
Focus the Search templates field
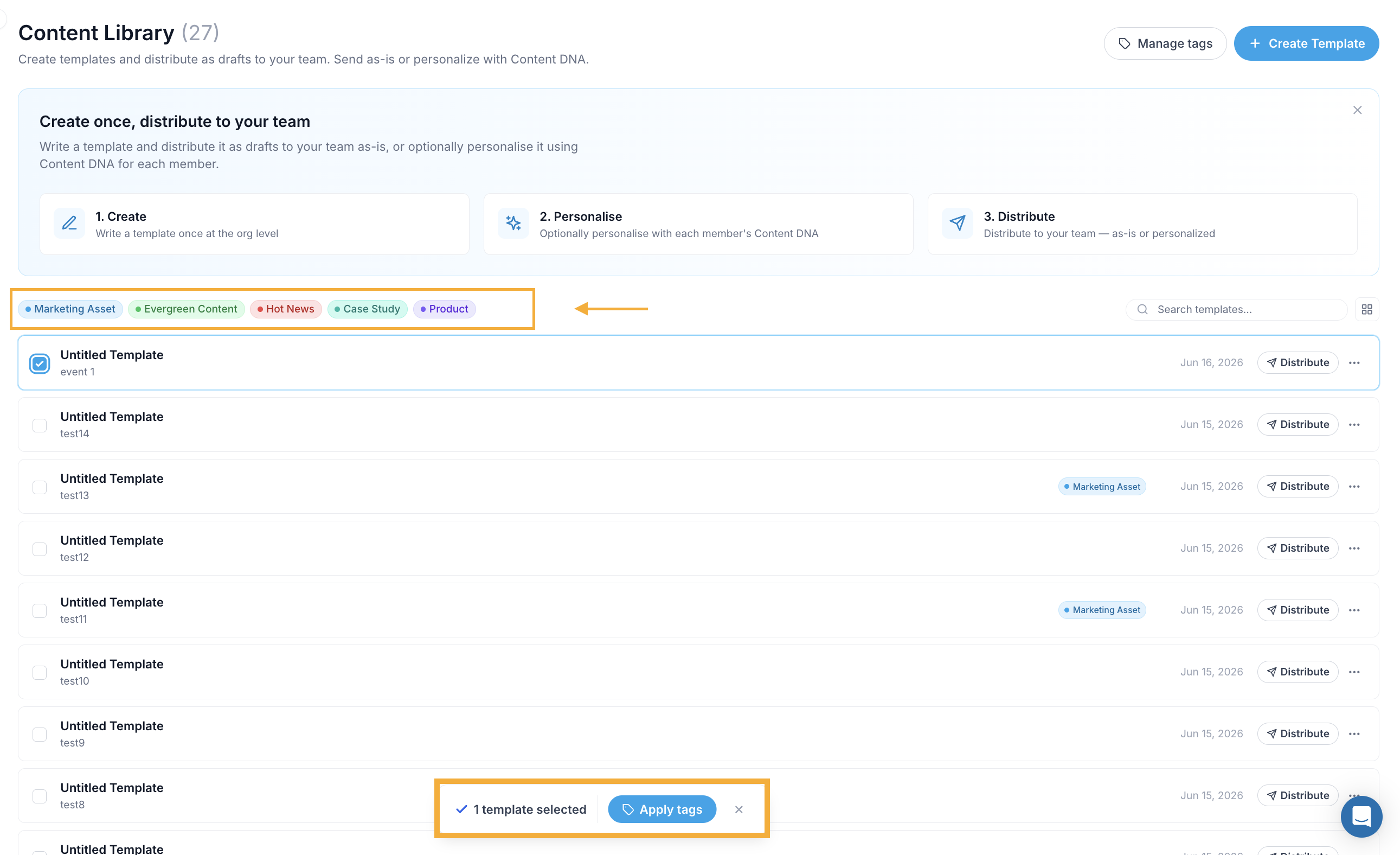click(x=1236, y=309)
